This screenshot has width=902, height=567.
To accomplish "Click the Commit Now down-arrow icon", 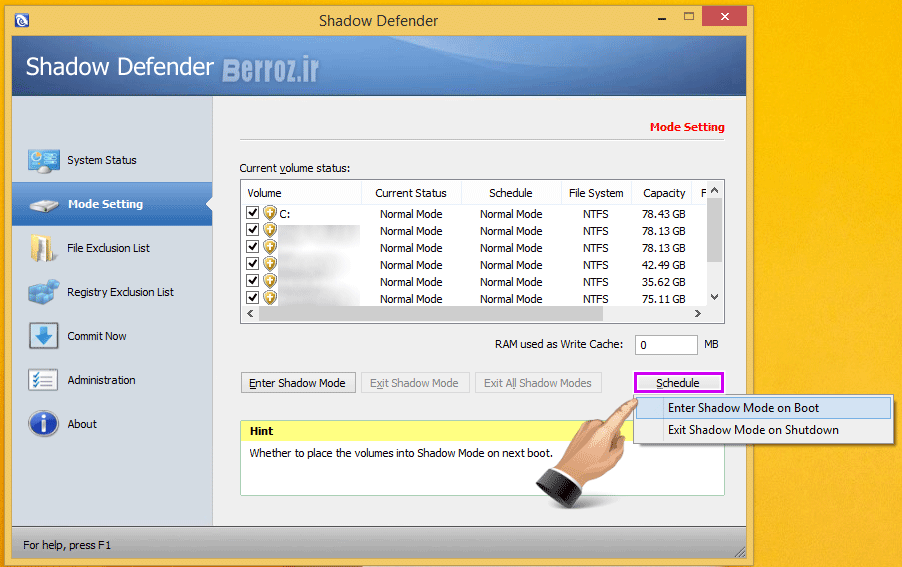I will [44, 336].
